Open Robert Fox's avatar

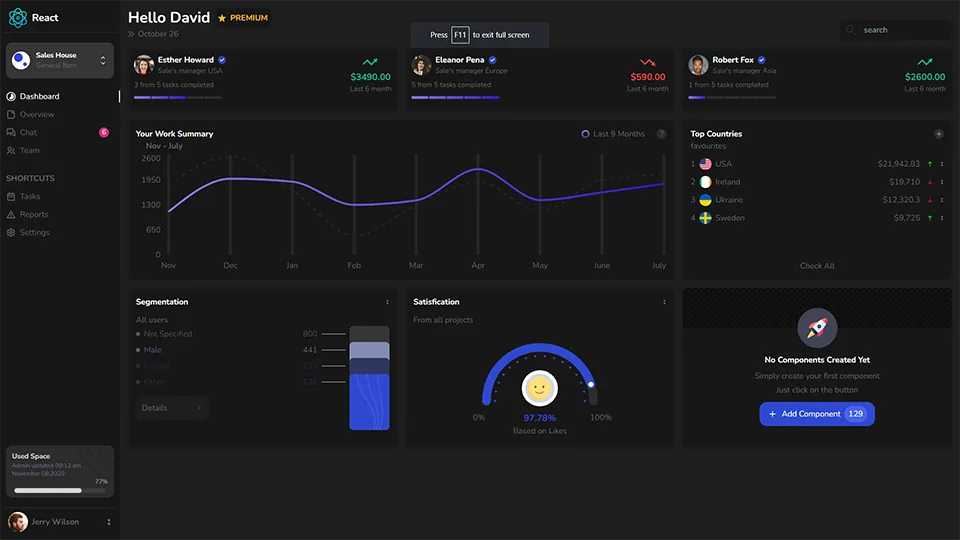click(699, 65)
